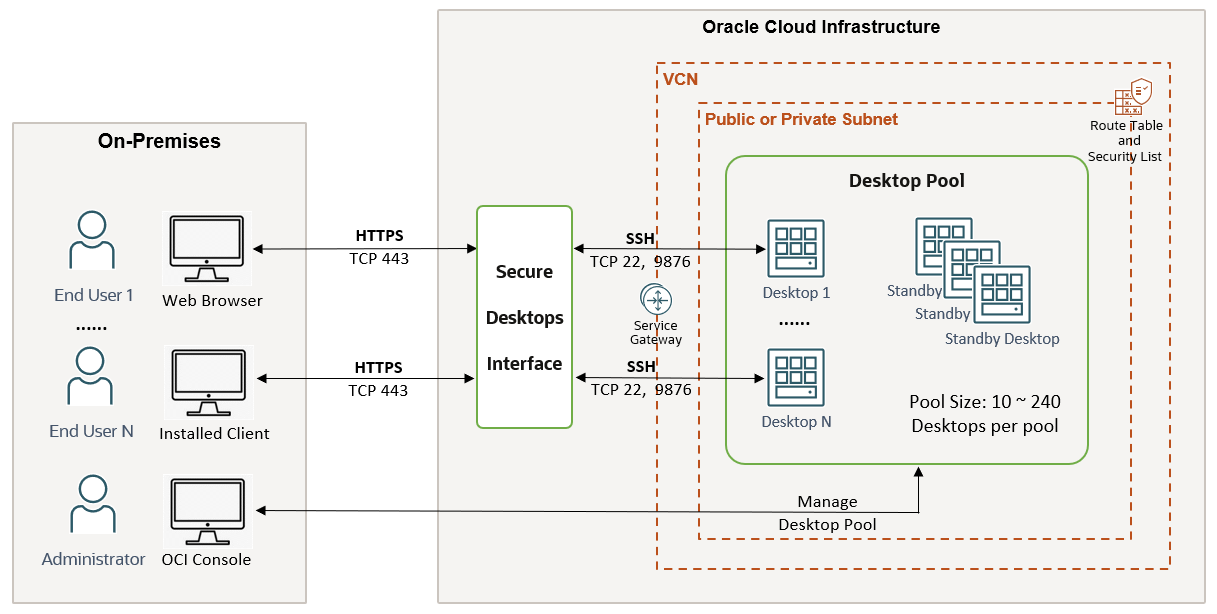The width and height of the screenshot is (1217, 614).
Task: Click the HTTPS TCP 443 connection arrow
Action: tap(379, 247)
